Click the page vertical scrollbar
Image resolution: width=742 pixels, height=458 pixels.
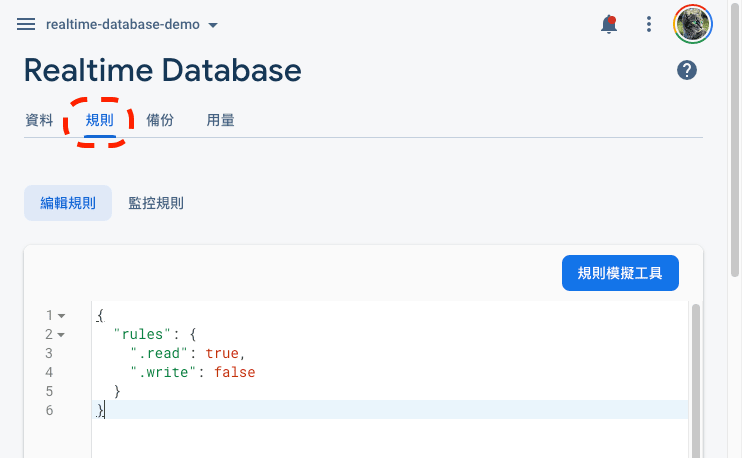(734, 142)
